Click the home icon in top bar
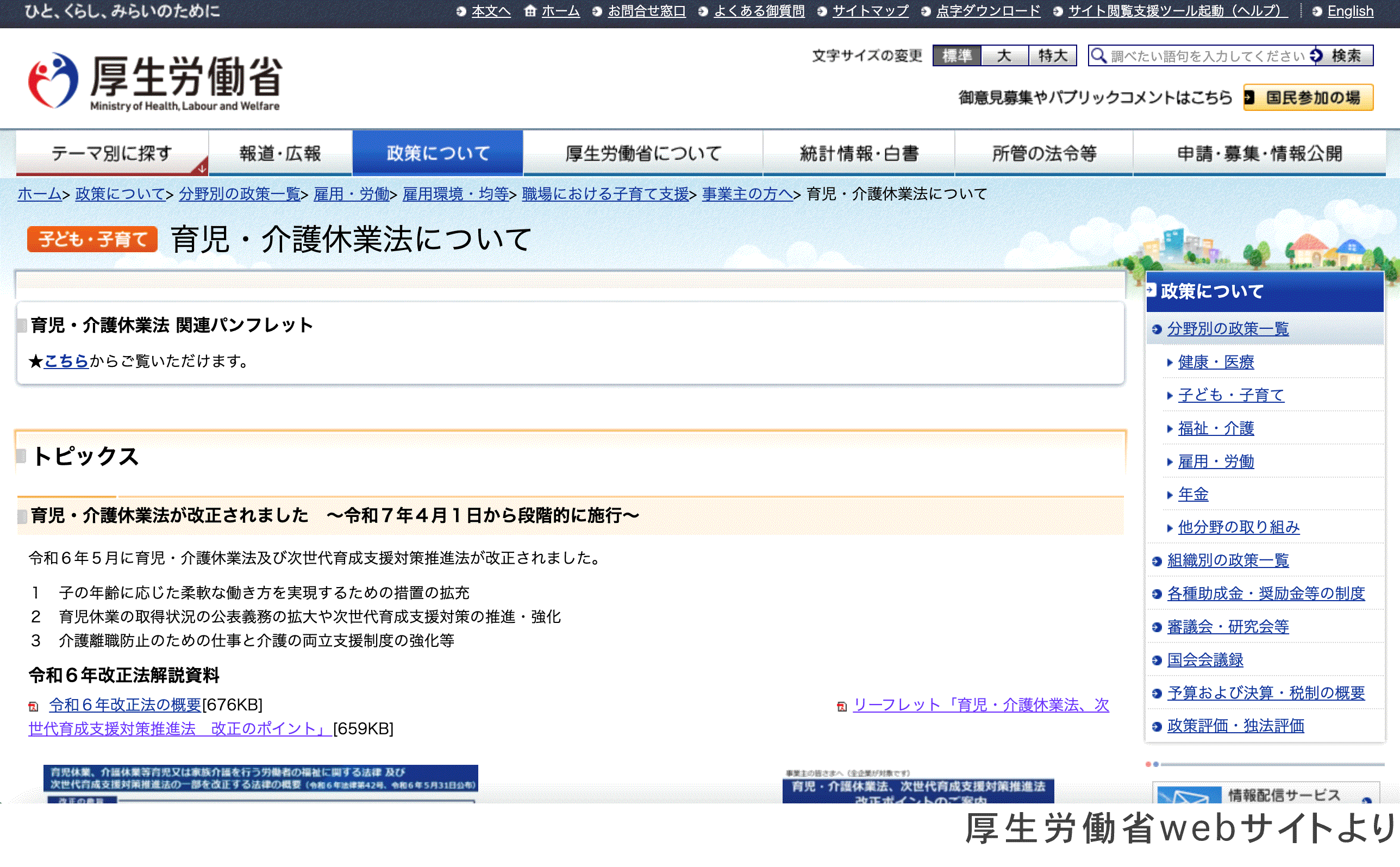 click(530, 11)
